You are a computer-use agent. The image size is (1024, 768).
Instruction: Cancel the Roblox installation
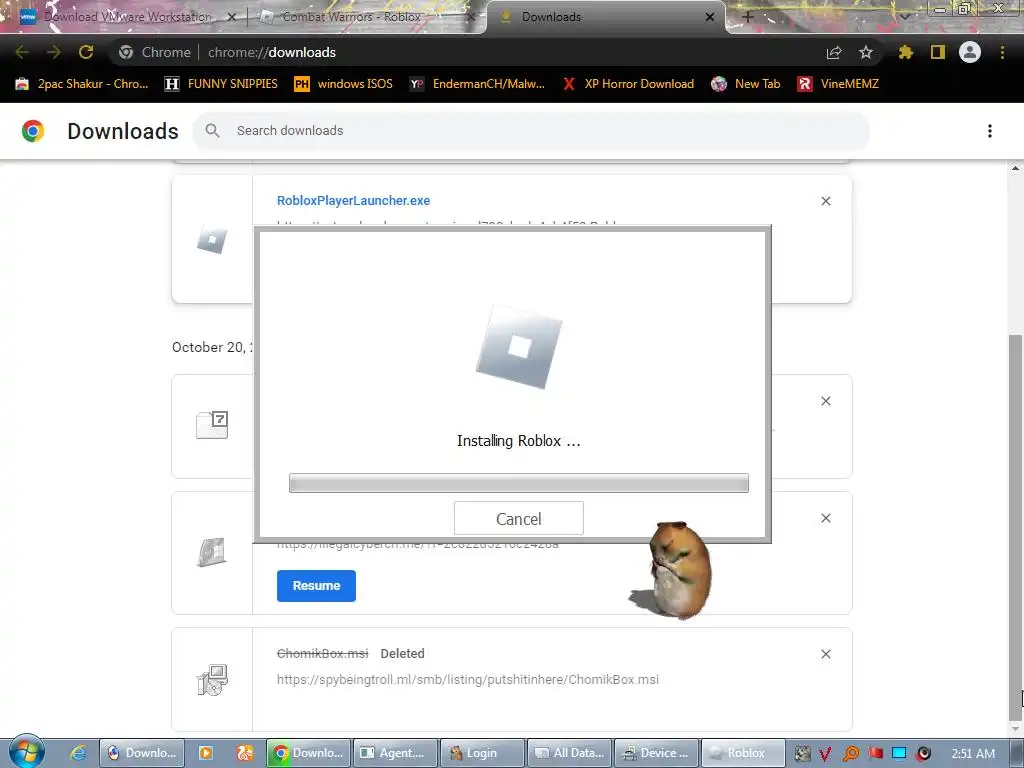519,519
